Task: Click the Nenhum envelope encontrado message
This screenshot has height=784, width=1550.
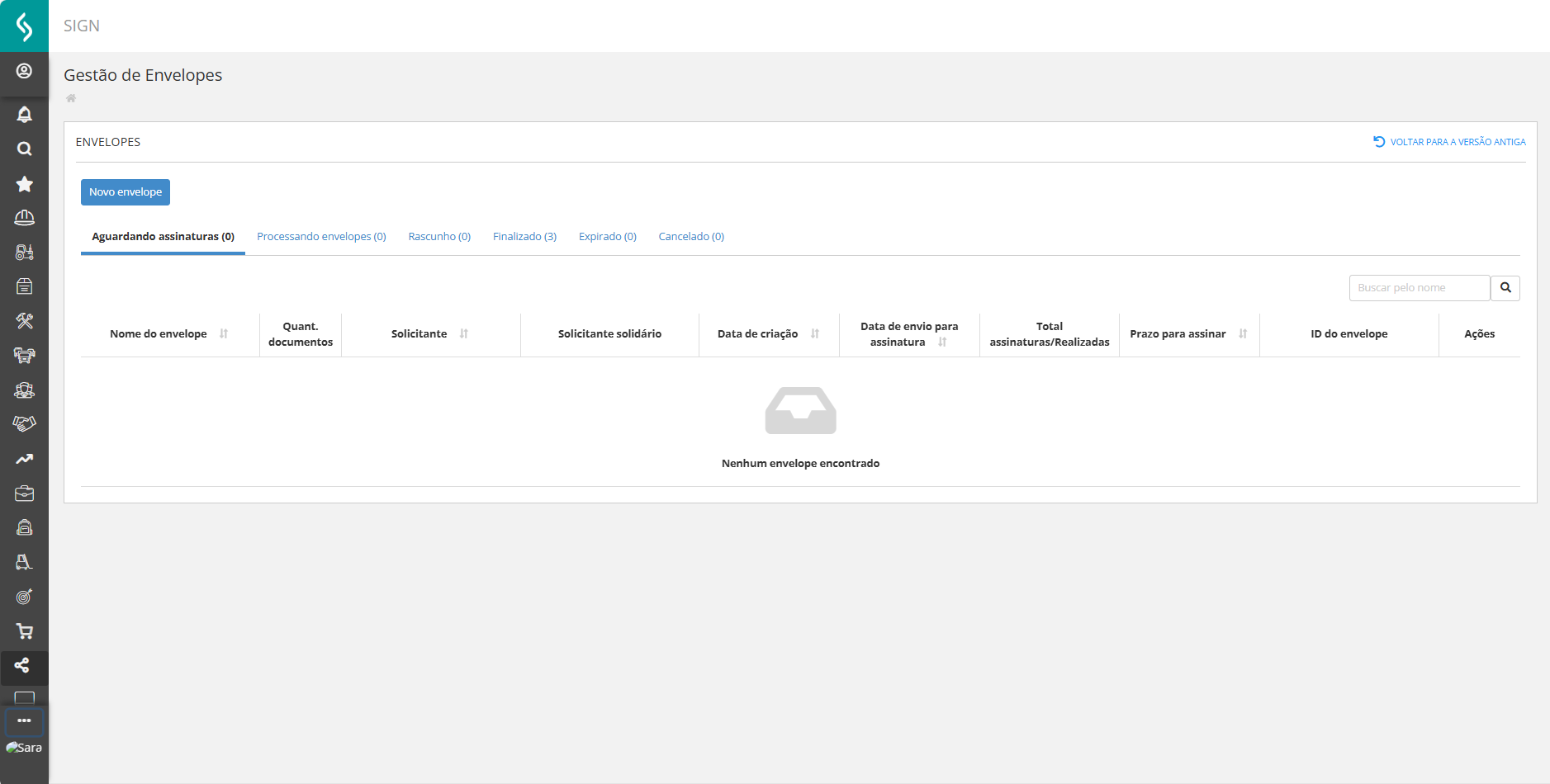Action: coord(800,464)
